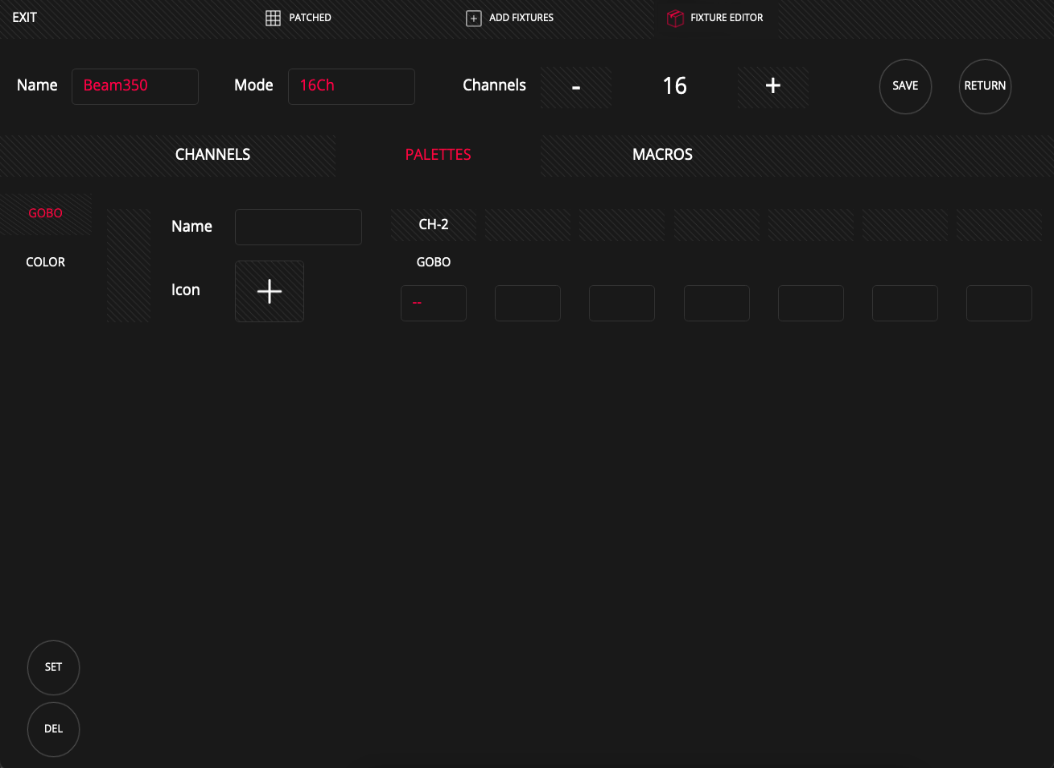Screen dimensions: 1054x768
Task: Select the Fixture Editor cube tab
Action: tap(715, 18)
